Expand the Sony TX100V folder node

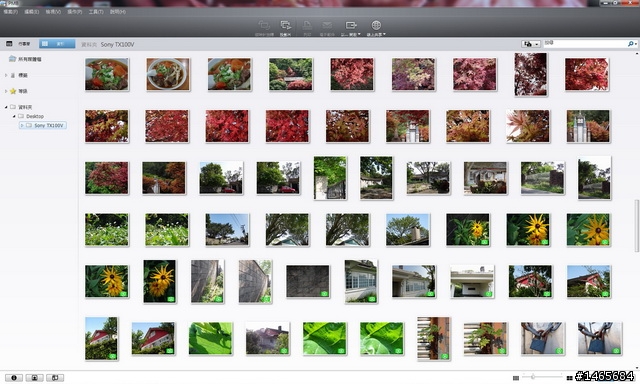(x=22, y=125)
